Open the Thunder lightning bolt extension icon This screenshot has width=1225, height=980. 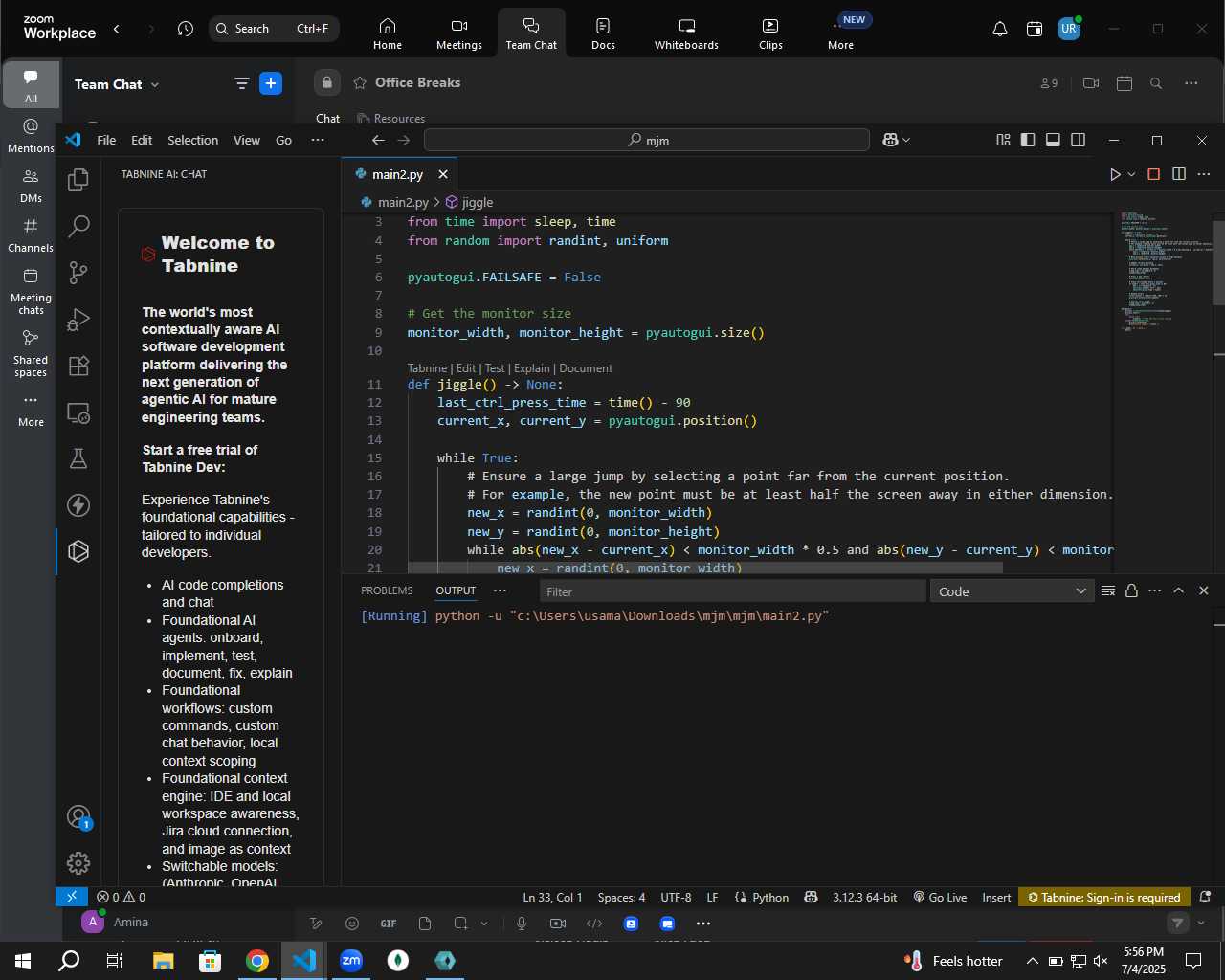click(78, 505)
